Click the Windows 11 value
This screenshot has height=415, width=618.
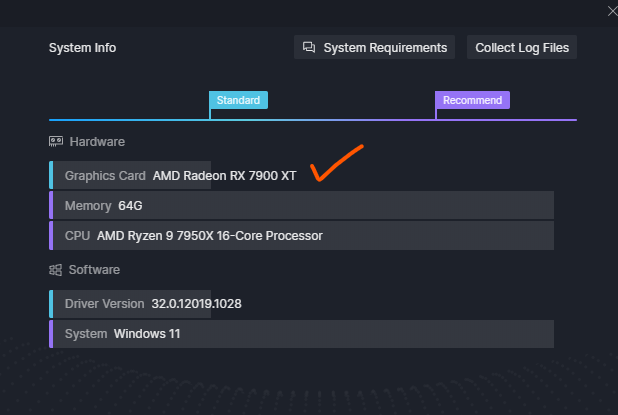[147, 334]
